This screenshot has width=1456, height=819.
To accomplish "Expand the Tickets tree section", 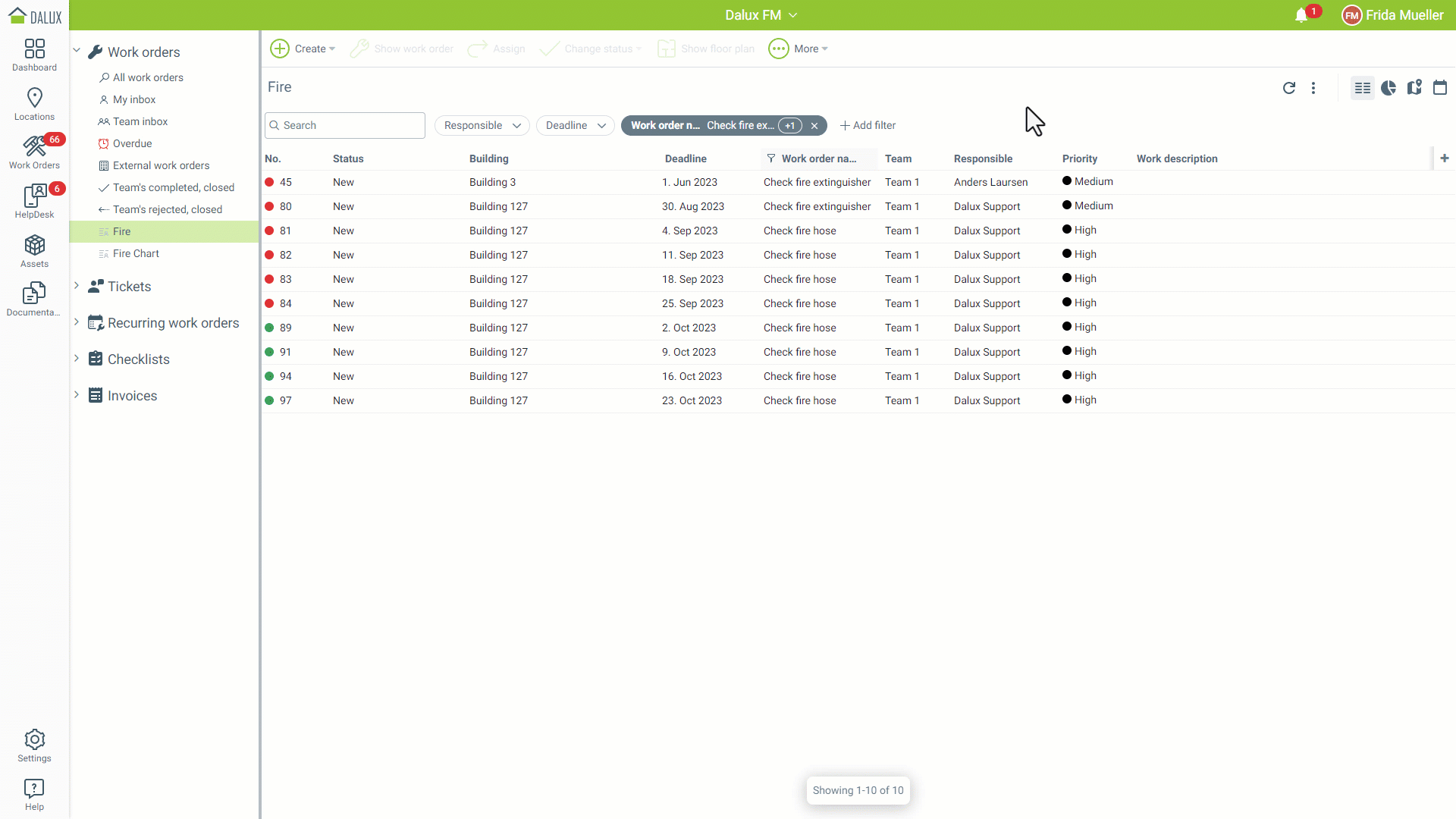I will point(77,286).
